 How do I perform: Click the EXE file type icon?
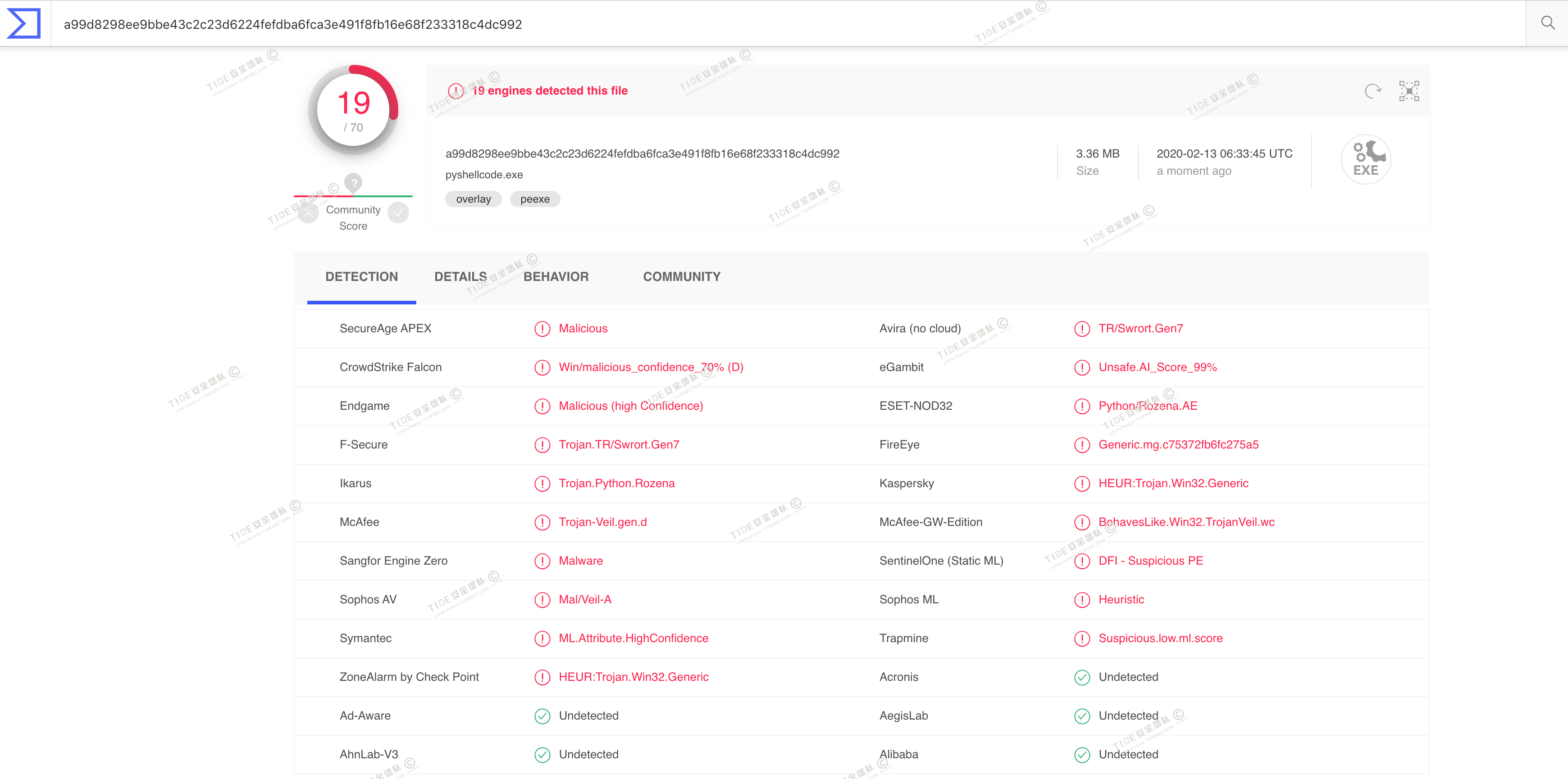(1365, 159)
